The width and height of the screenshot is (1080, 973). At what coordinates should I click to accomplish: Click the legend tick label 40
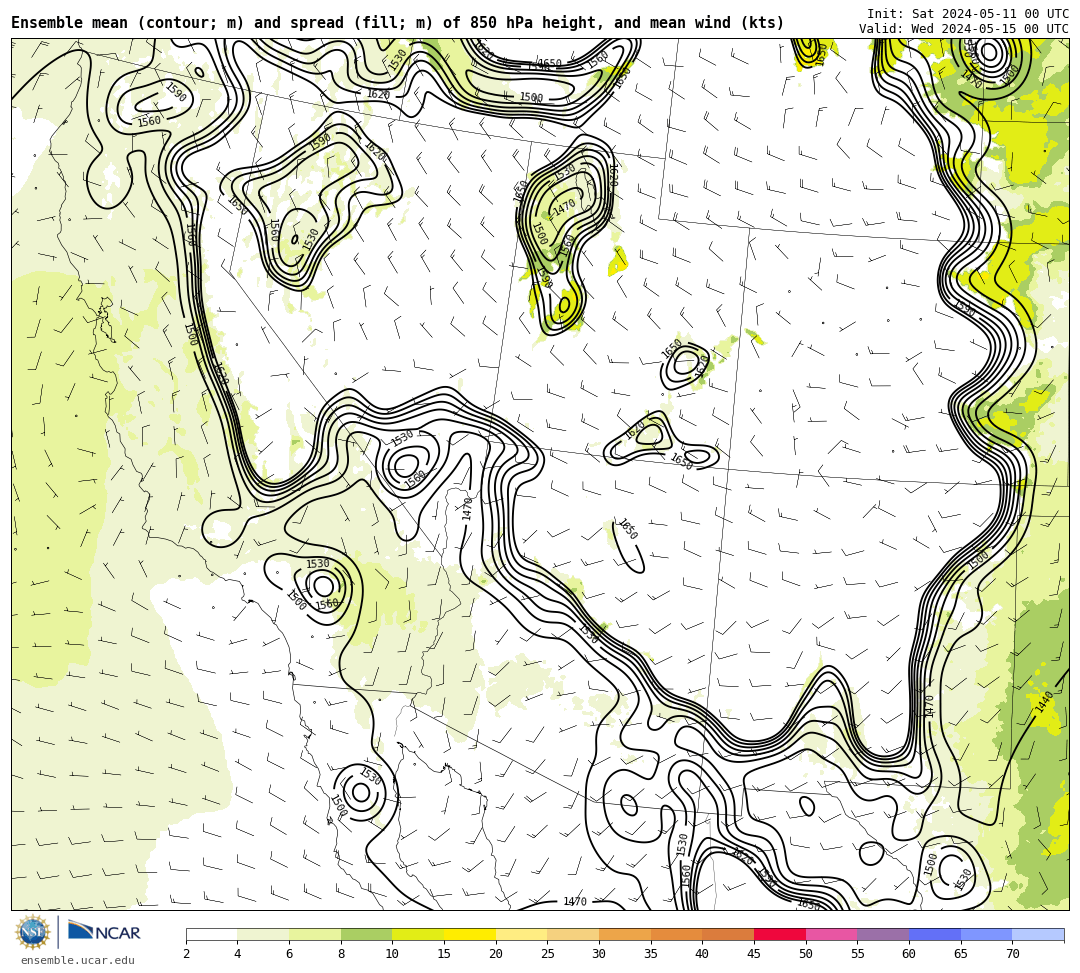(703, 954)
